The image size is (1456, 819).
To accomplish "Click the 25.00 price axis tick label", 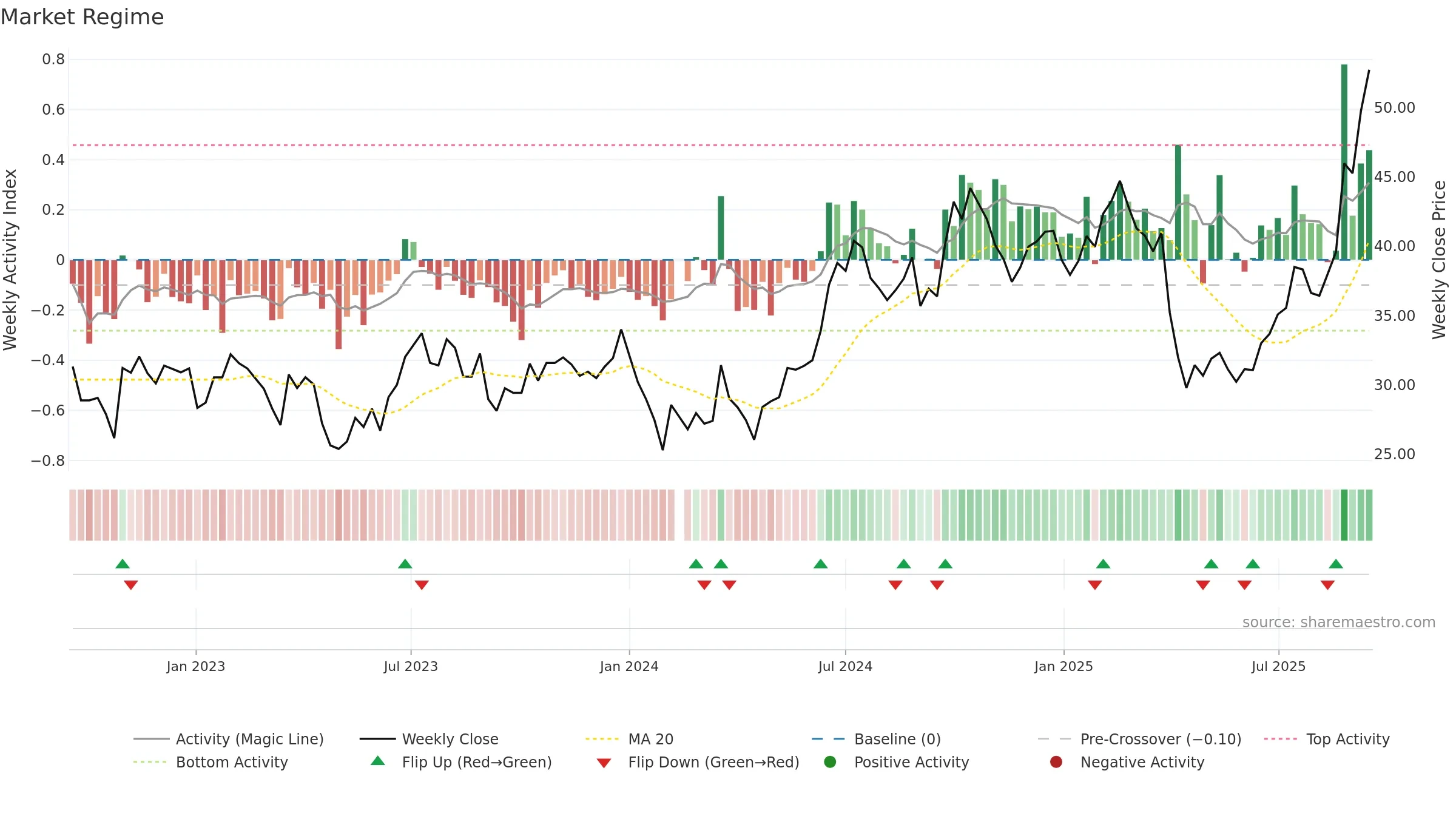I will (x=1394, y=454).
